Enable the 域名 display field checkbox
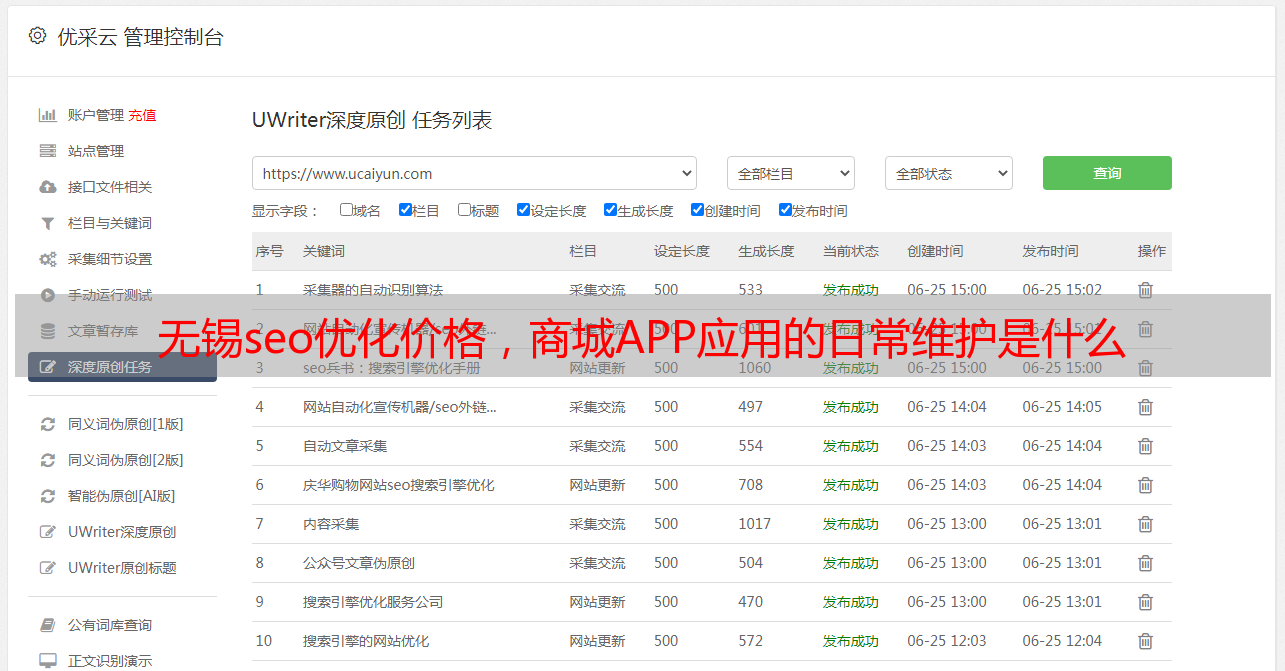Image resolution: width=1285 pixels, height=671 pixels. (x=346, y=210)
